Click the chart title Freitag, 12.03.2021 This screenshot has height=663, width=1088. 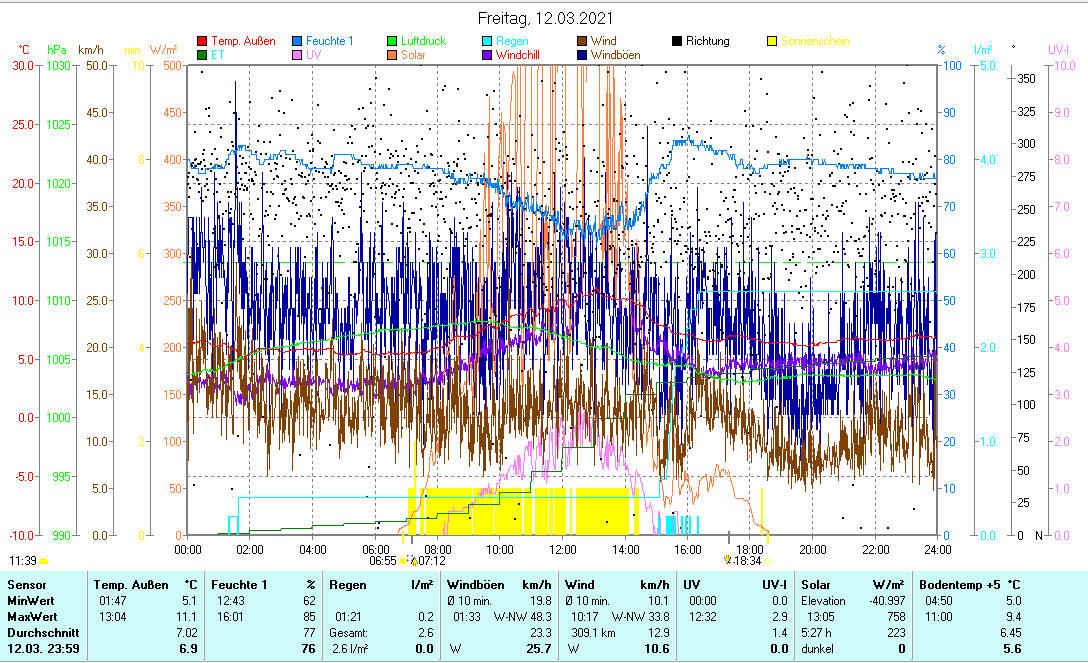545,18
